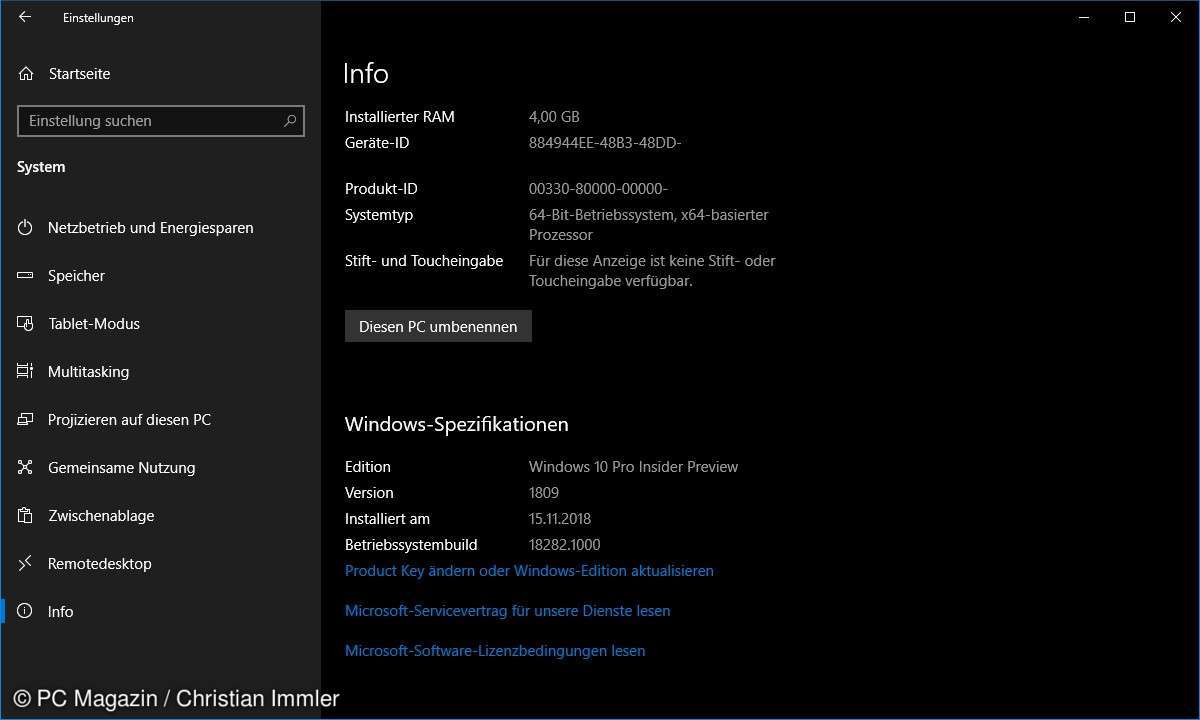Open 'Product Key ändern oder Windows-Edition aktualisieren' link
The image size is (1200, 720).
point(529,571)
